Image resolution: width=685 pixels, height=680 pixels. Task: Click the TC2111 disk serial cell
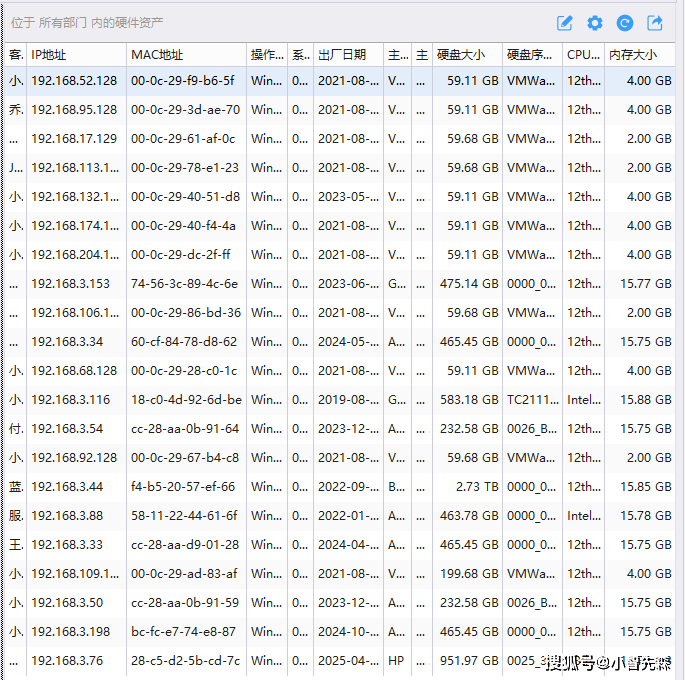pyautogui.click(x=531, y=400)
